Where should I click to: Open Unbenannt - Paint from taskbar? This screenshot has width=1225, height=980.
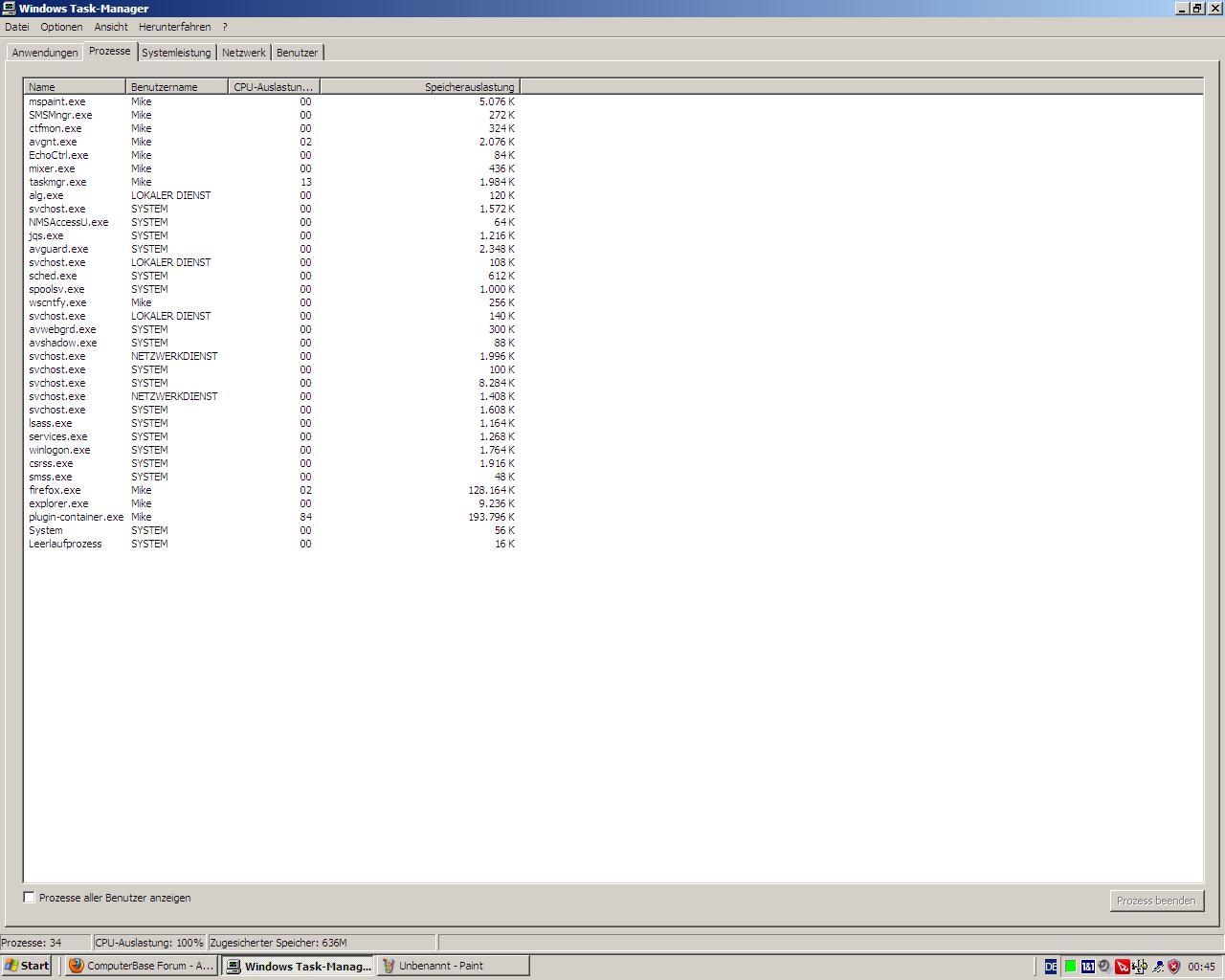pyautogui.click(x=453, y=966)
